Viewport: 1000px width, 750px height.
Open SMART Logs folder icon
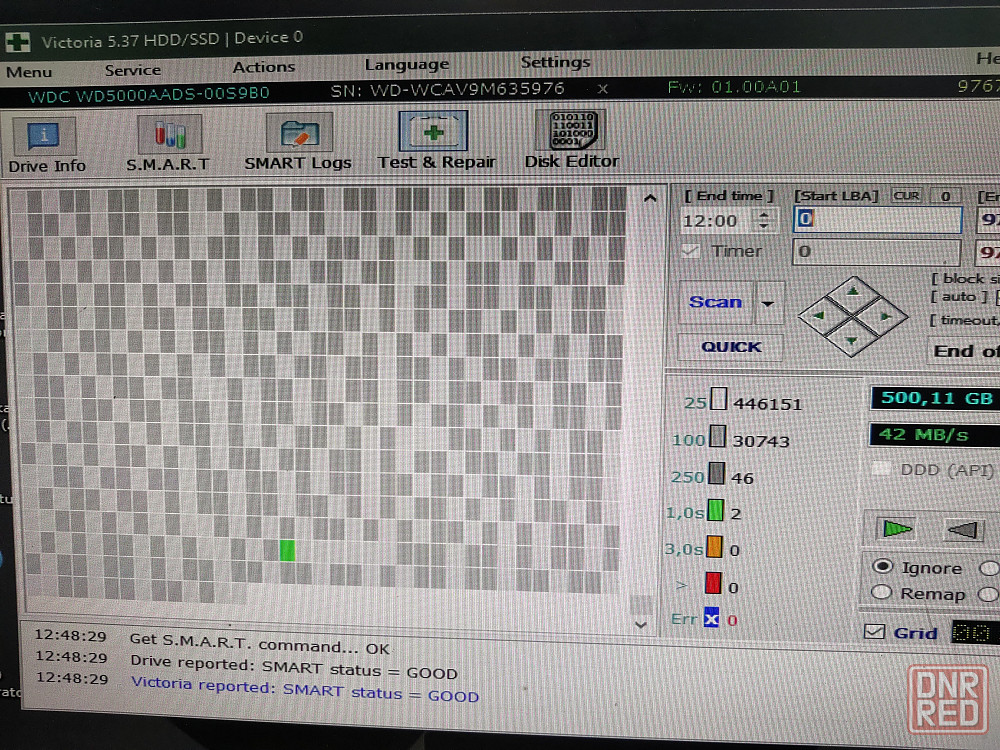[x=299, y=133]
